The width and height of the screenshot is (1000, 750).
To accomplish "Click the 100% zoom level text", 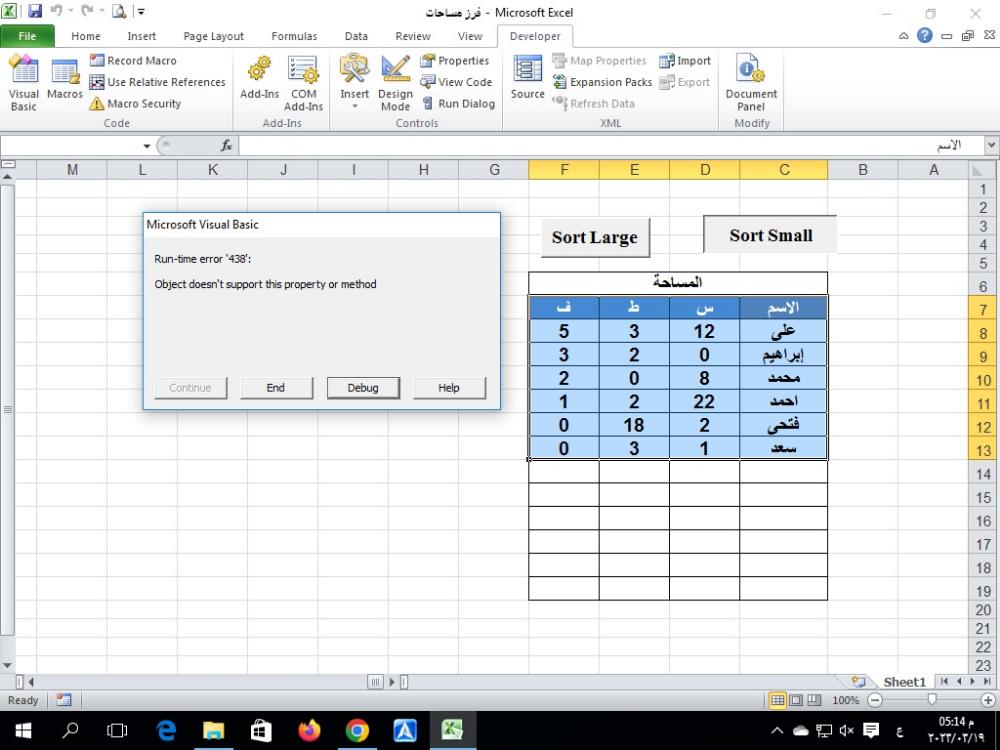I will click(x=846, y=700).
